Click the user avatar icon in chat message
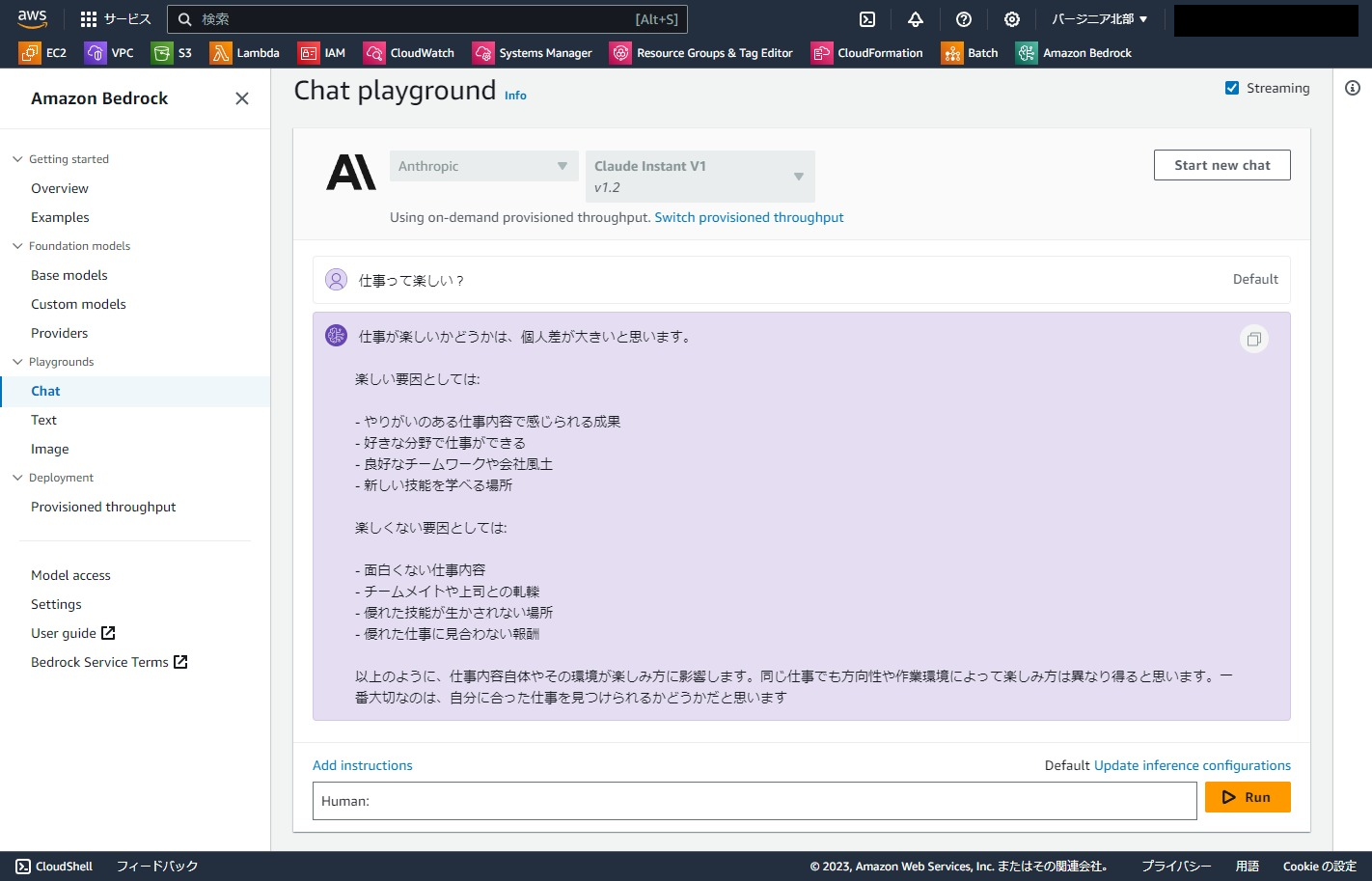The height and width of the screenshot is (881, 1372). coord(336,280)
